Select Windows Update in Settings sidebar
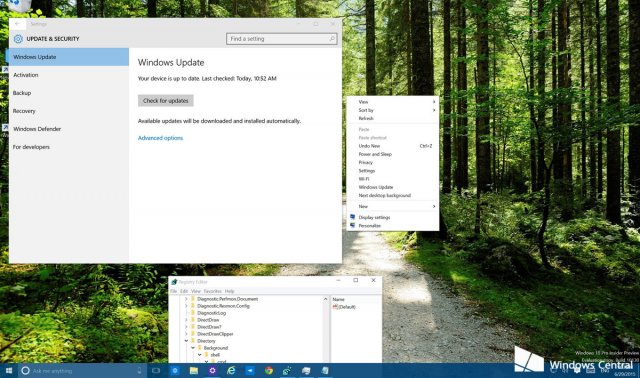640x378 pixels. (x=68, y=57)
